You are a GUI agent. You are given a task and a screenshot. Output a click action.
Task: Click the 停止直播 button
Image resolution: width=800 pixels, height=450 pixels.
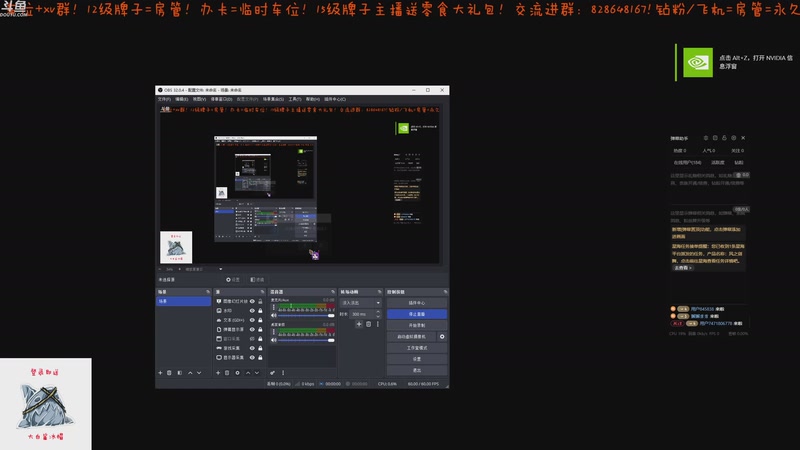[416, 314]
